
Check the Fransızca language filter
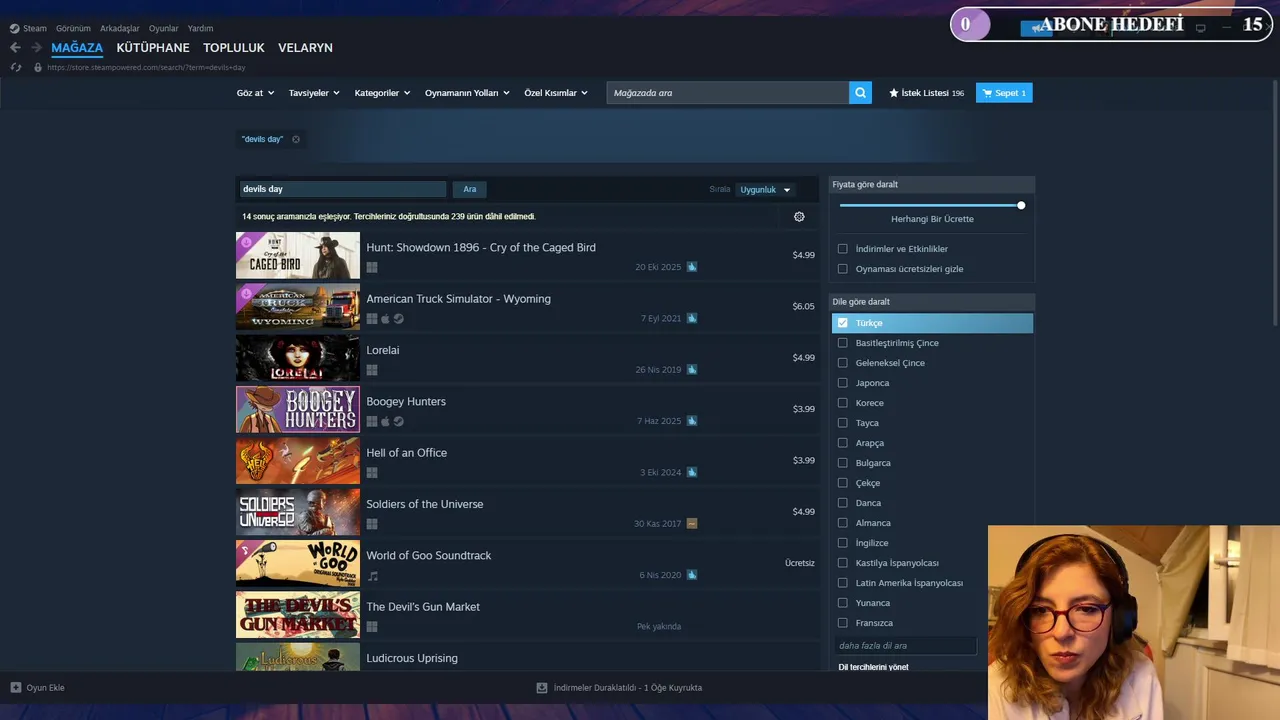tap(843, 623)
